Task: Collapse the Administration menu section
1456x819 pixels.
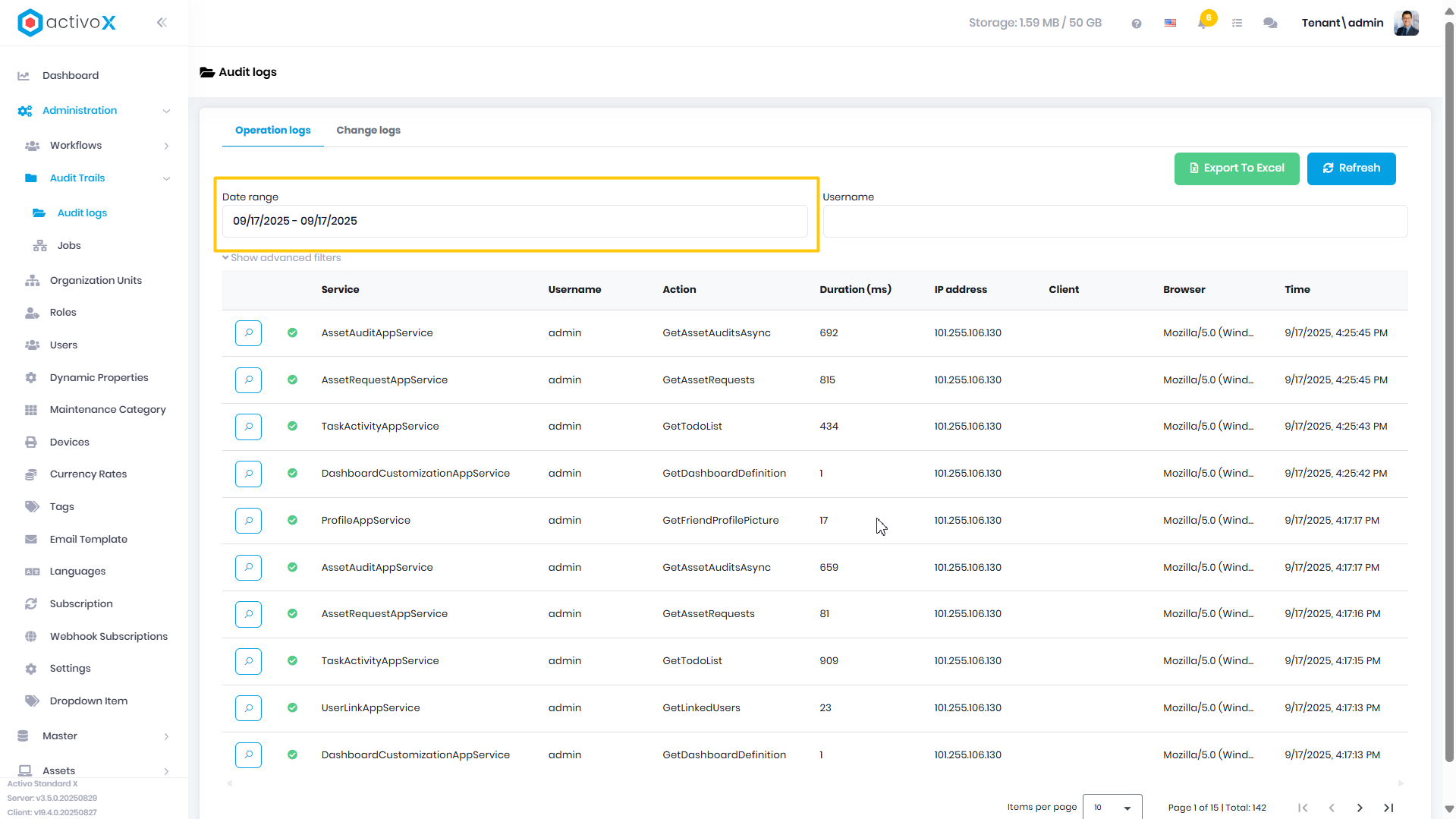Action: 94,111
